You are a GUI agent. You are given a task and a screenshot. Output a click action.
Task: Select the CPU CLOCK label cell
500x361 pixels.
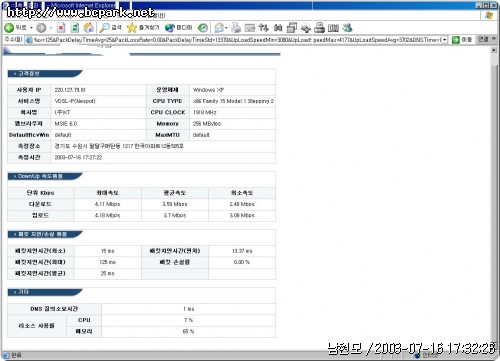(167, 112)
